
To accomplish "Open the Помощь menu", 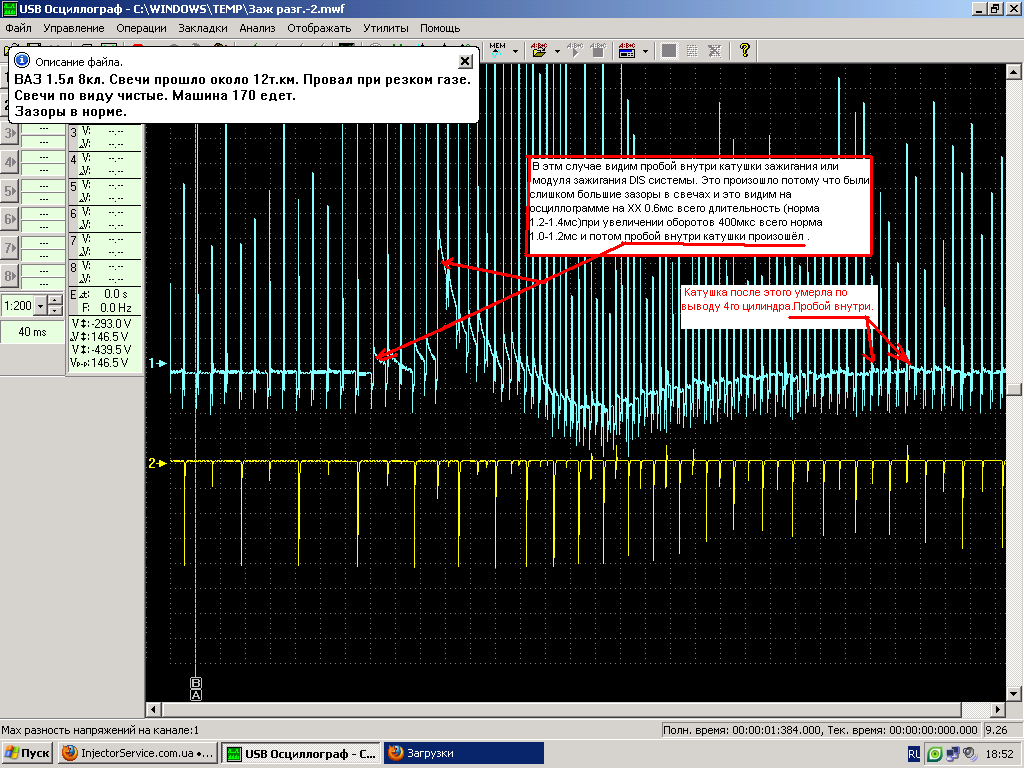I will pyautogui.click(x=440, y=28).
